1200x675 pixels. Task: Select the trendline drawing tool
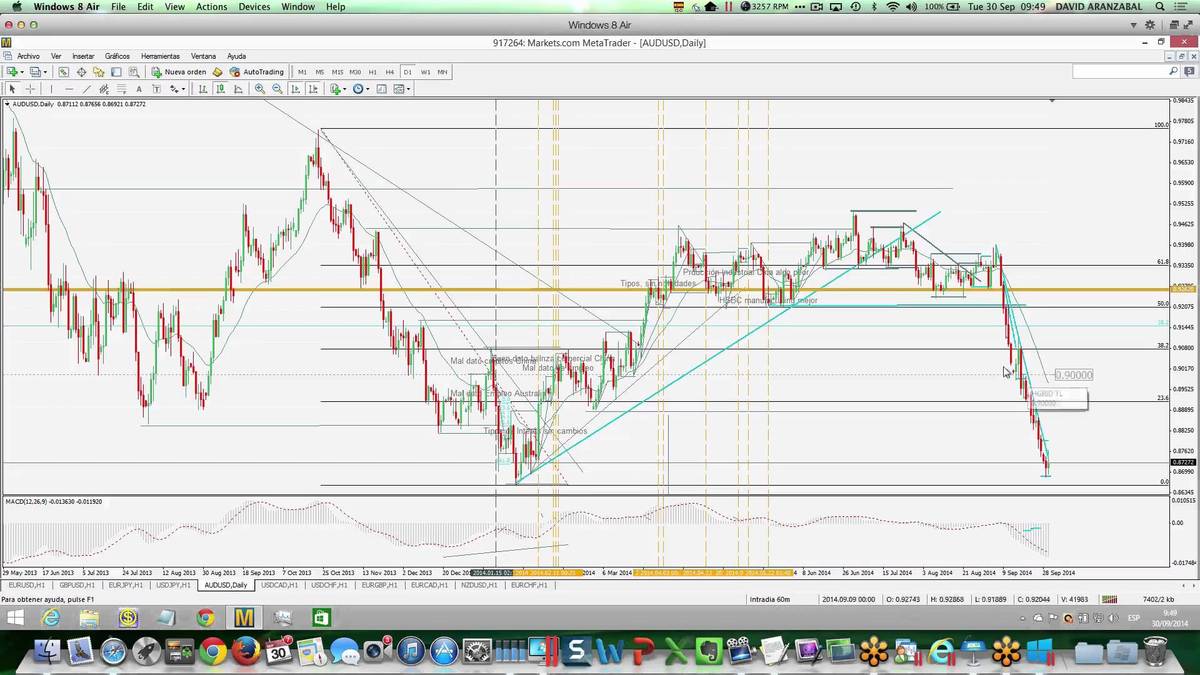click(87, 89)
